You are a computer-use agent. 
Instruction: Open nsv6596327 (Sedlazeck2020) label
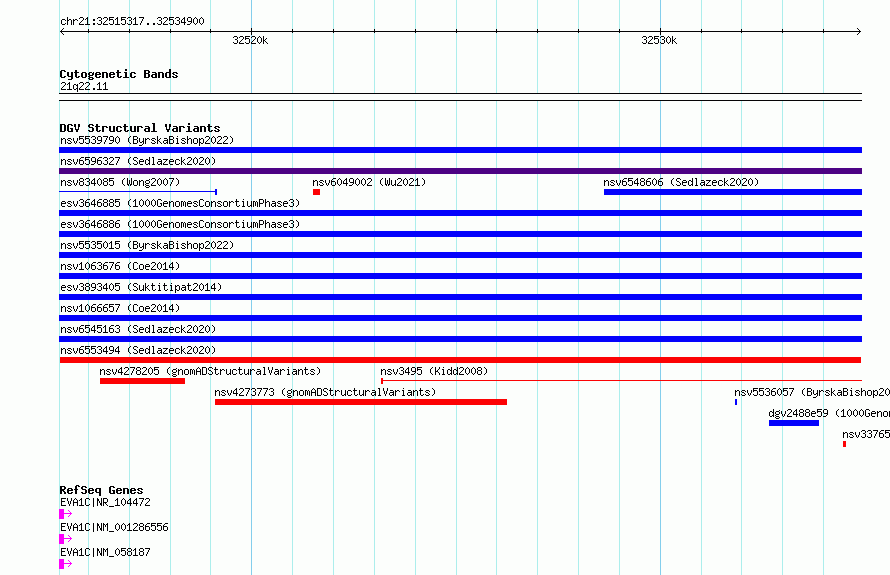coord(138,161)
